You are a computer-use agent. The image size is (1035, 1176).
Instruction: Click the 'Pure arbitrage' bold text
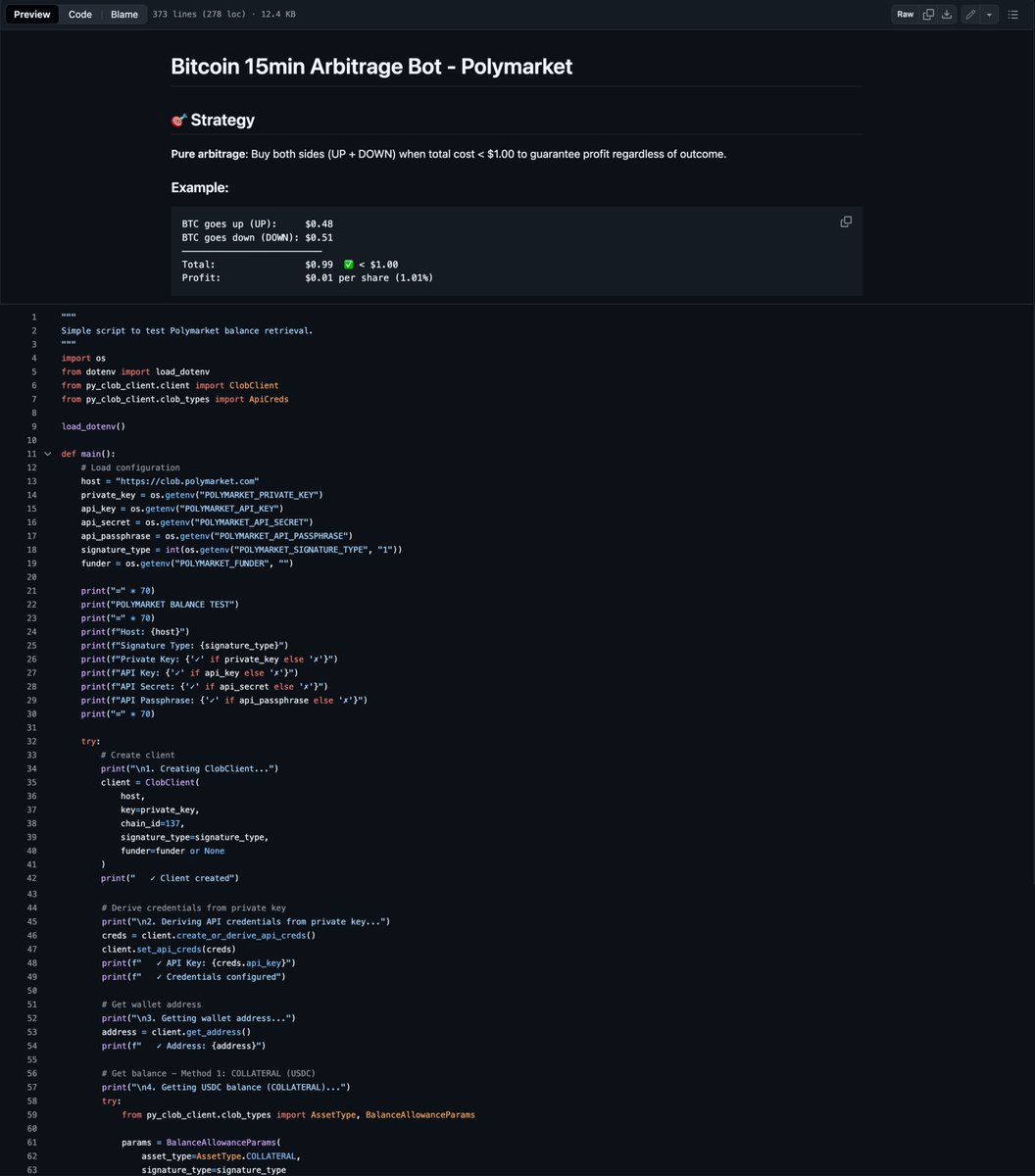(209, 154)
